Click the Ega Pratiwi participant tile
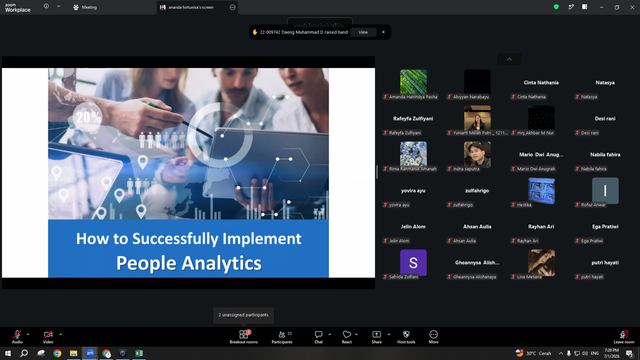The width and height of the screenshot is (640, 360). 605,228
